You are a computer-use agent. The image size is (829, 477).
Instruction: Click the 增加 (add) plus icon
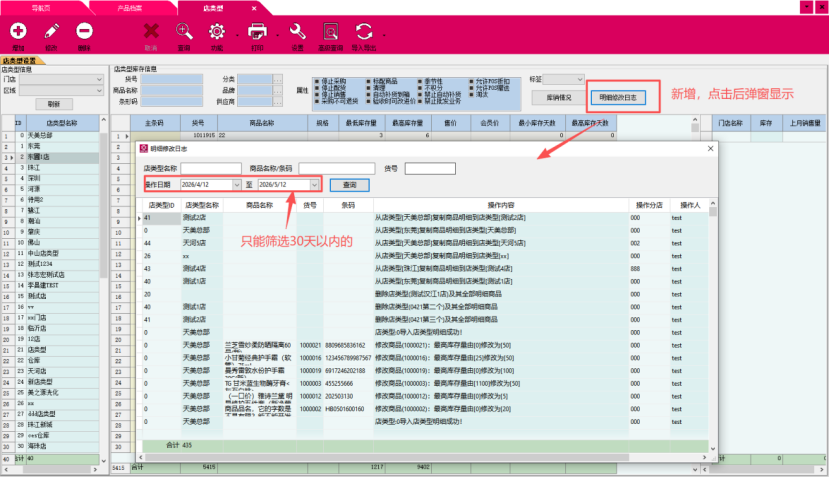click(x=18, y=31)
